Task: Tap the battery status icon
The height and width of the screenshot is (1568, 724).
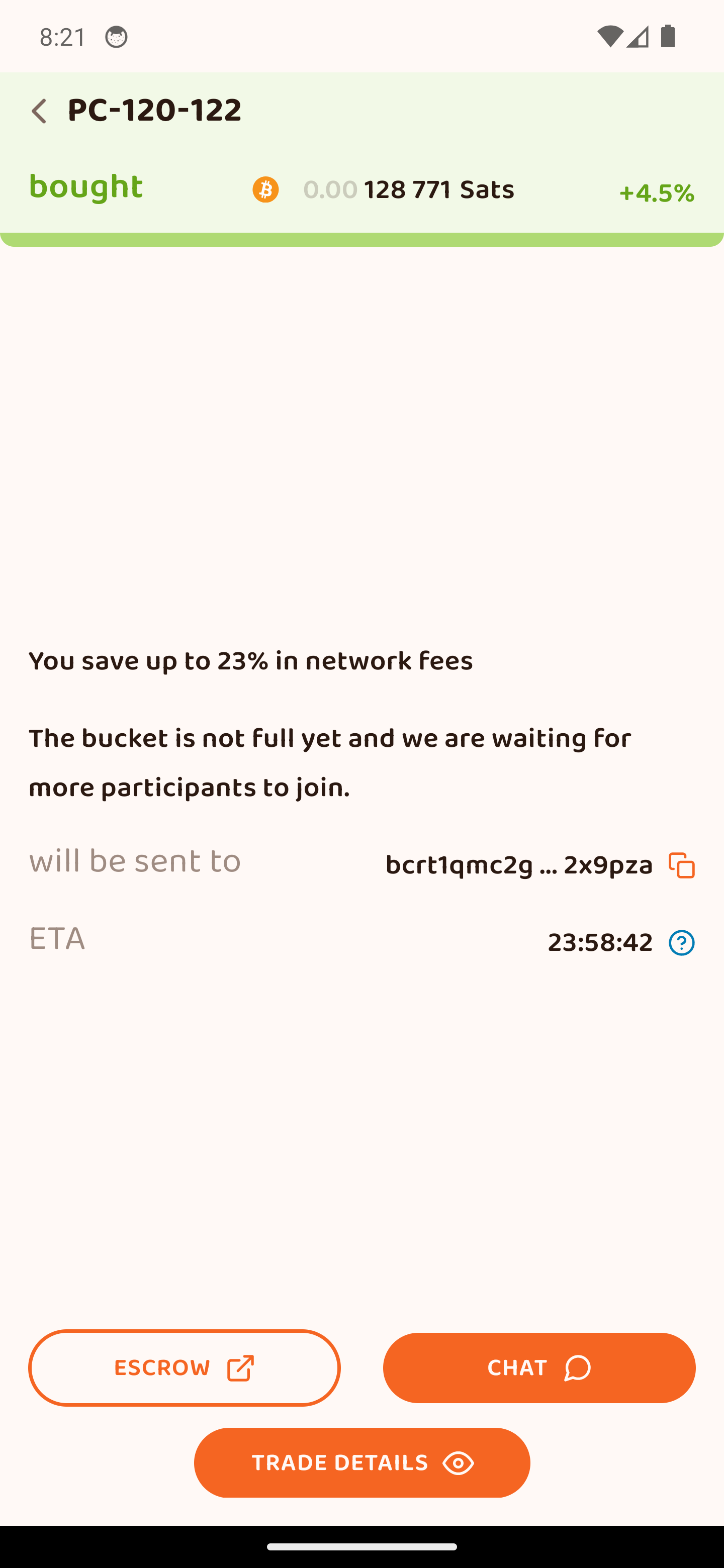Action: pyautogui.click(x=668, y=37)
